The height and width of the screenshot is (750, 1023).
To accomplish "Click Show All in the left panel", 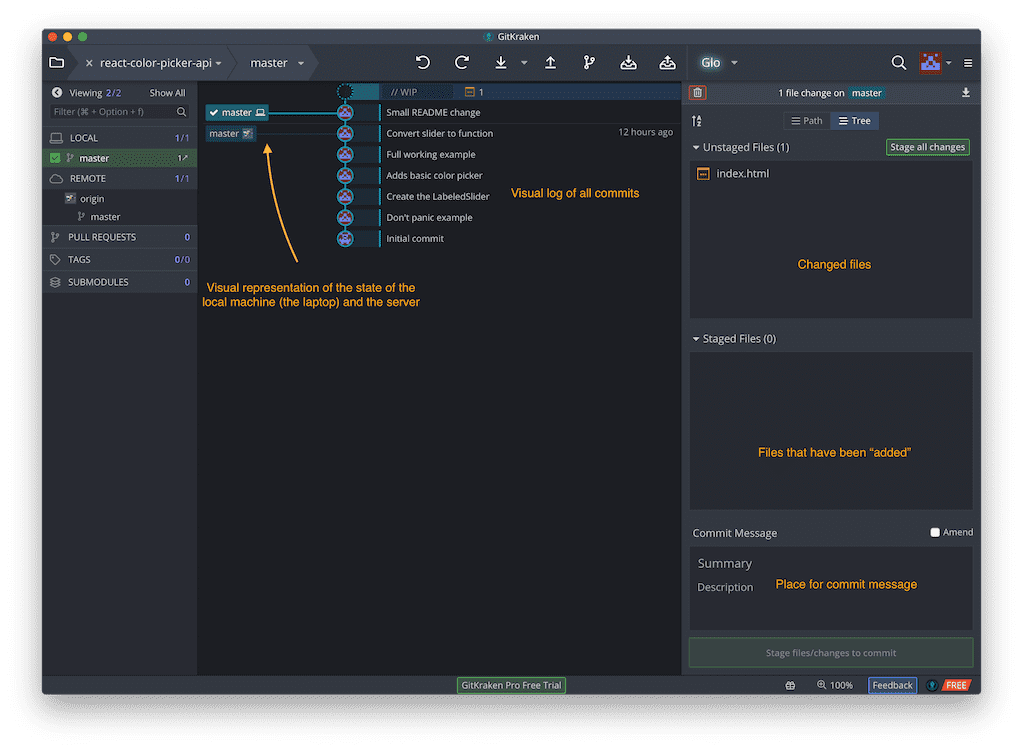I will pos(167,93).
